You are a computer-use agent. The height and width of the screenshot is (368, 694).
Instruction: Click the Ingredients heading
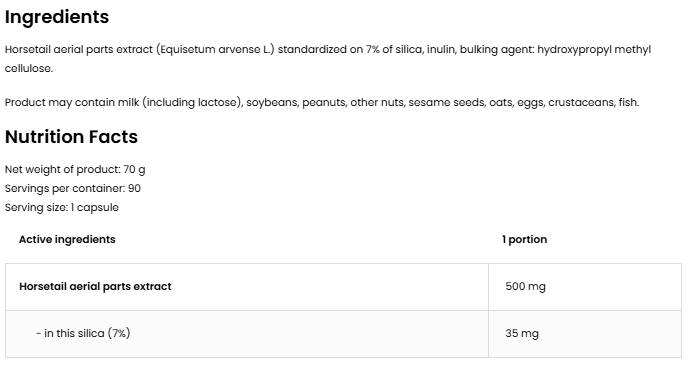(x=57, y=17)
